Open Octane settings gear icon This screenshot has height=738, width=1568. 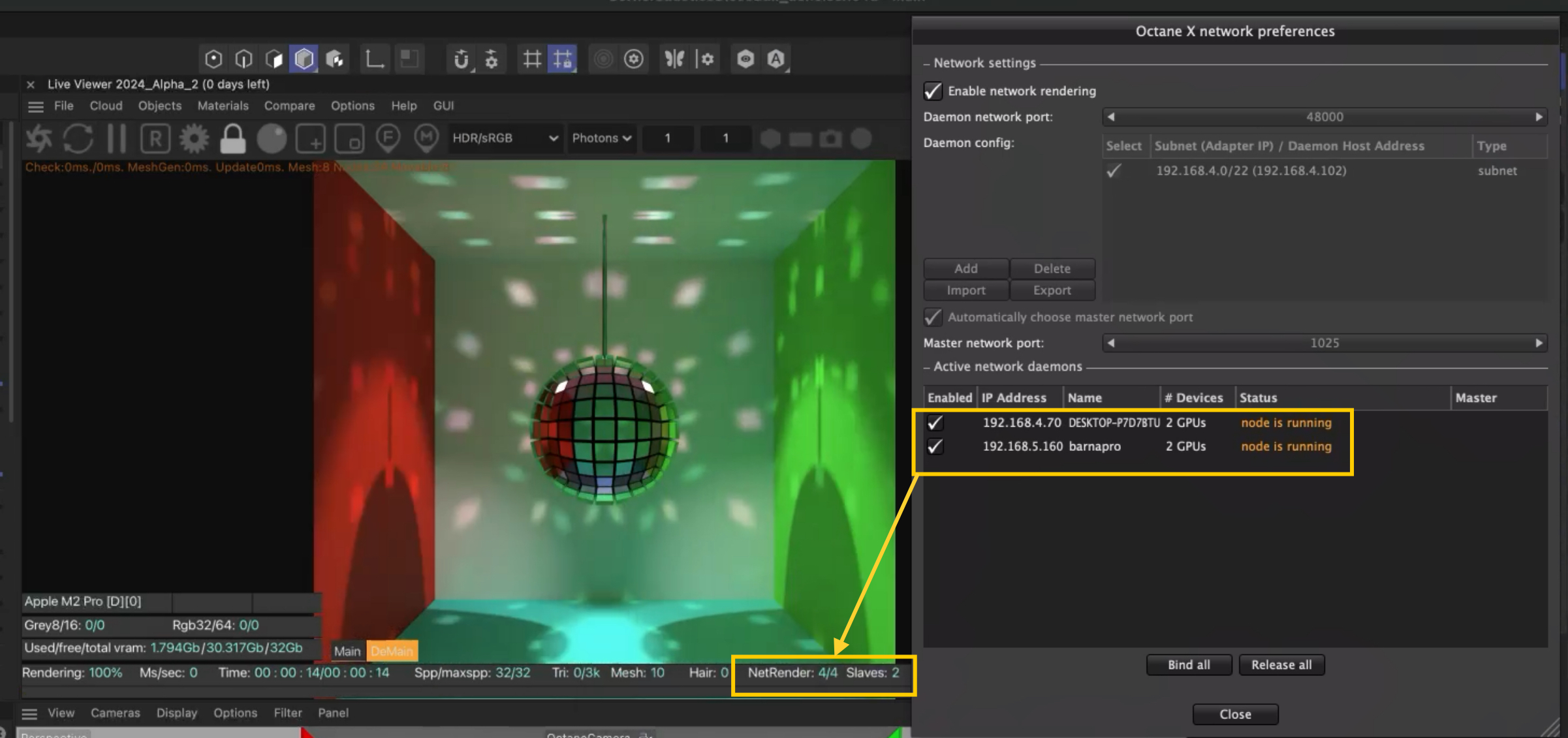[x=194, y=138]
